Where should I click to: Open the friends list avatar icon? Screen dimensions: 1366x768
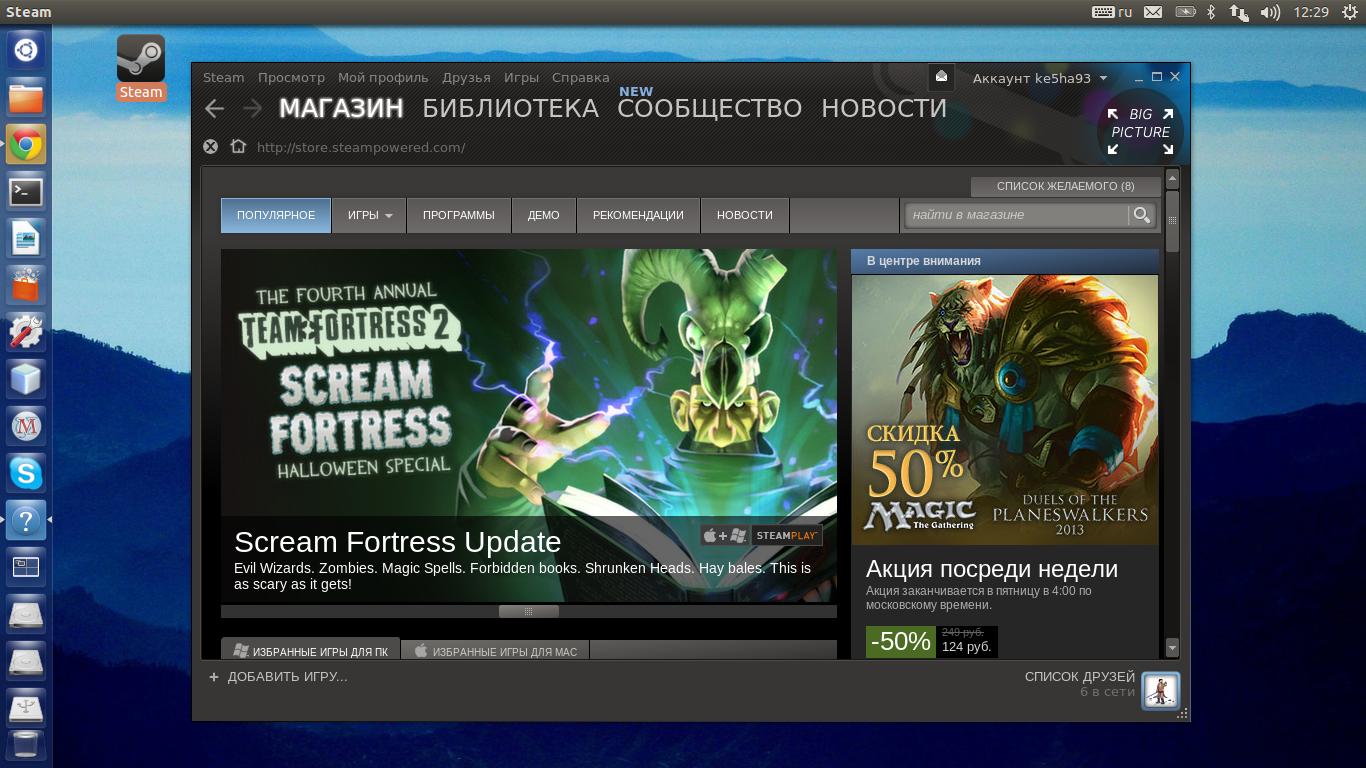click(x=1161, y=691)
